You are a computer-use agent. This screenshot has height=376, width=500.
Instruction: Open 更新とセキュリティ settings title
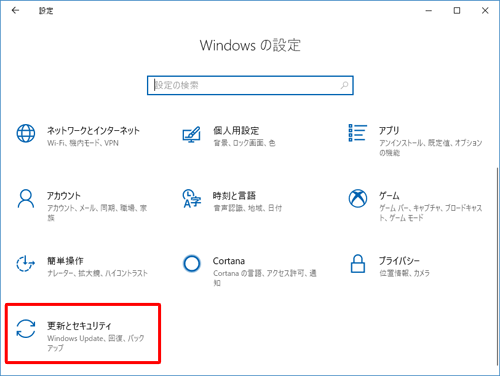tap(79, 326)
